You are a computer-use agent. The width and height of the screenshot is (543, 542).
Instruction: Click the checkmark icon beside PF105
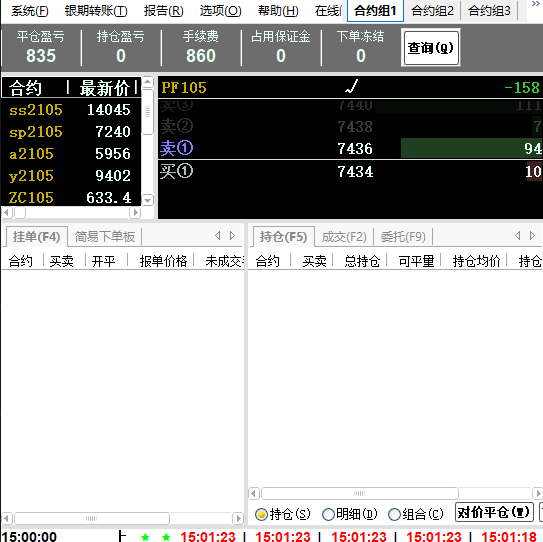click(x=352, y=87)
